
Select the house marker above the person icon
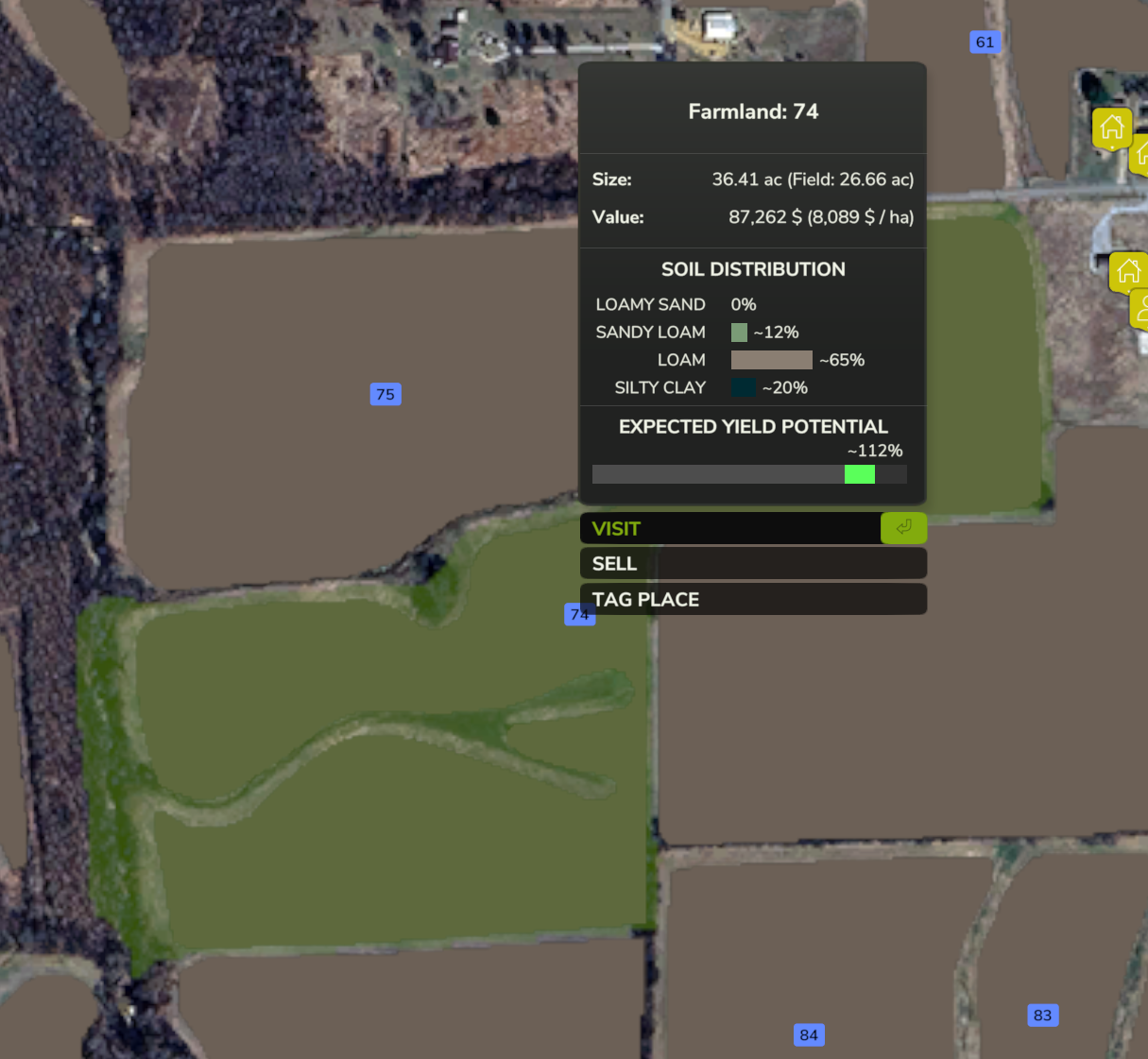[x=1128, y=272]
